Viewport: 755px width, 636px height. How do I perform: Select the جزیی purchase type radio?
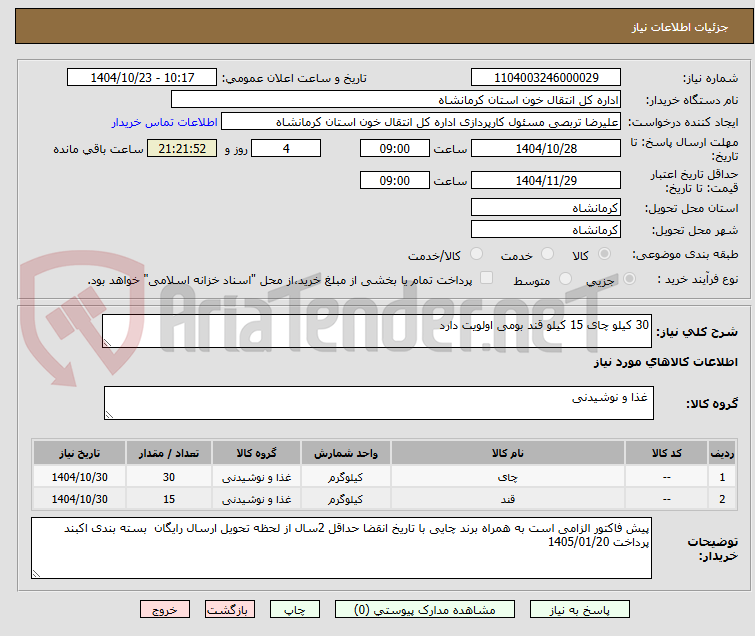629,279
